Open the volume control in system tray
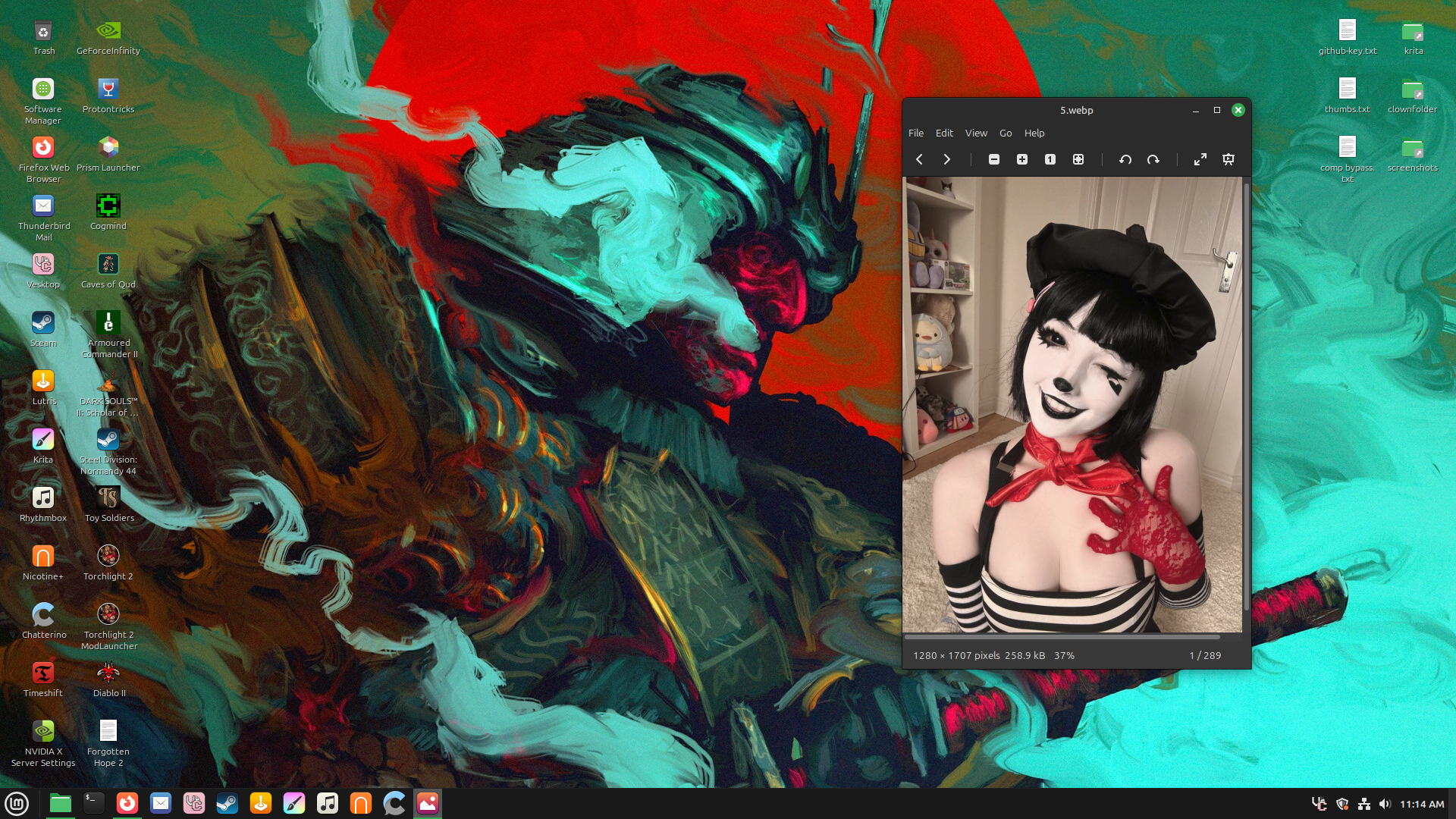 pyautogui.click(x=1385, y=804)
